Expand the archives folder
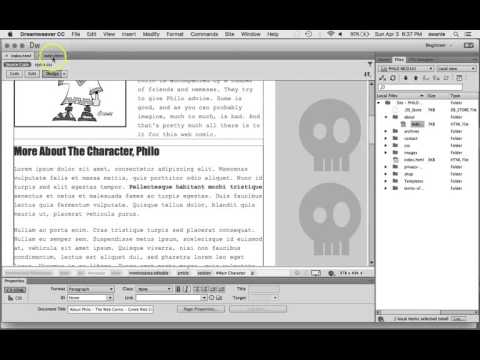Image resolution: width=480 pixels, height=360 pixels. pos(386,131)
